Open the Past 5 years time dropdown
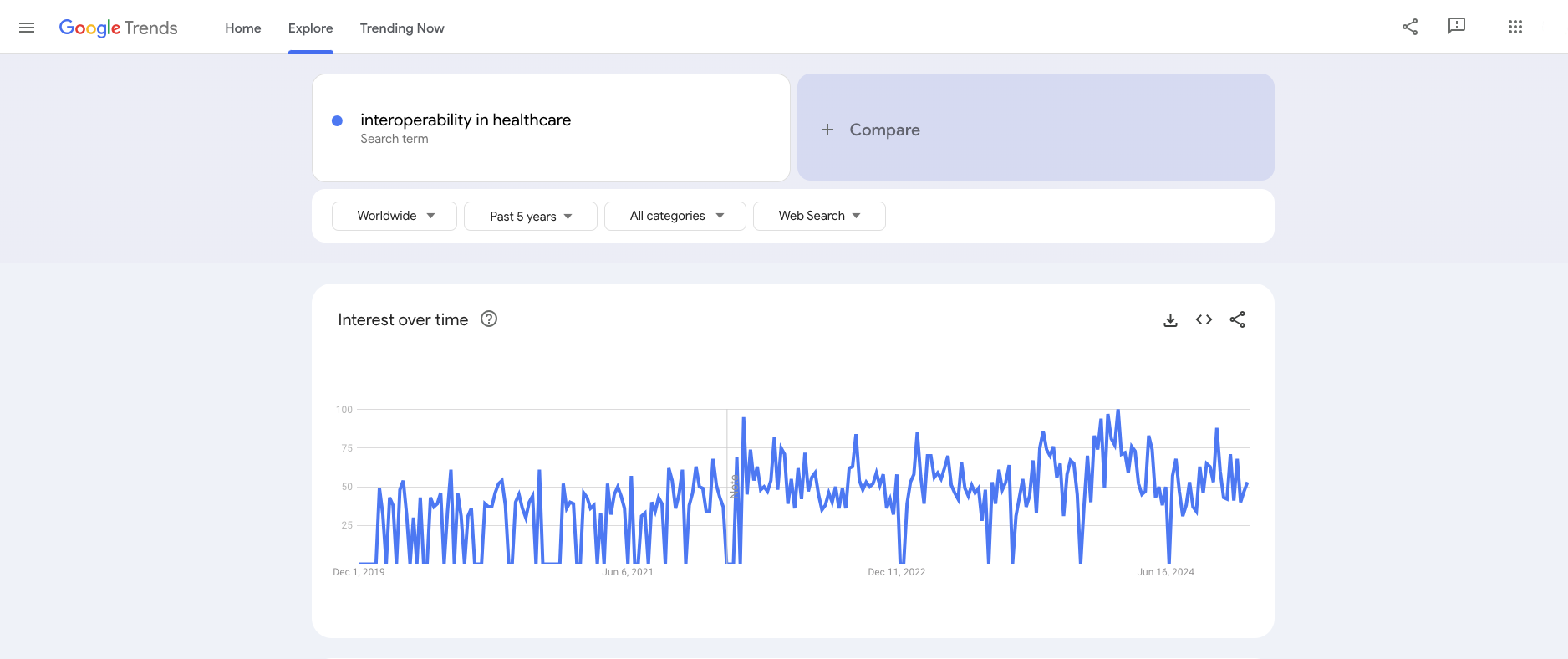 pos(531,216)
